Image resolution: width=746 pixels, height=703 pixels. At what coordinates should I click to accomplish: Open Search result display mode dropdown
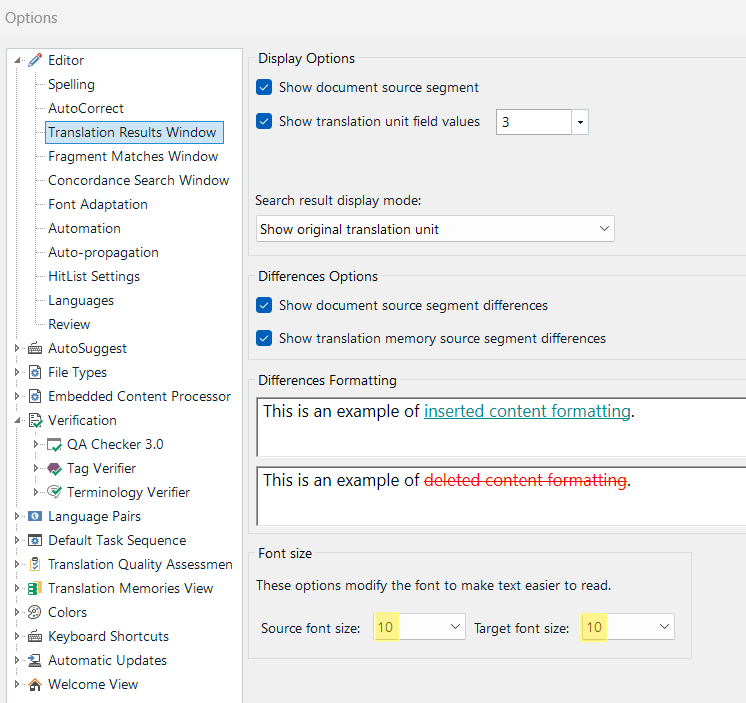435,229
